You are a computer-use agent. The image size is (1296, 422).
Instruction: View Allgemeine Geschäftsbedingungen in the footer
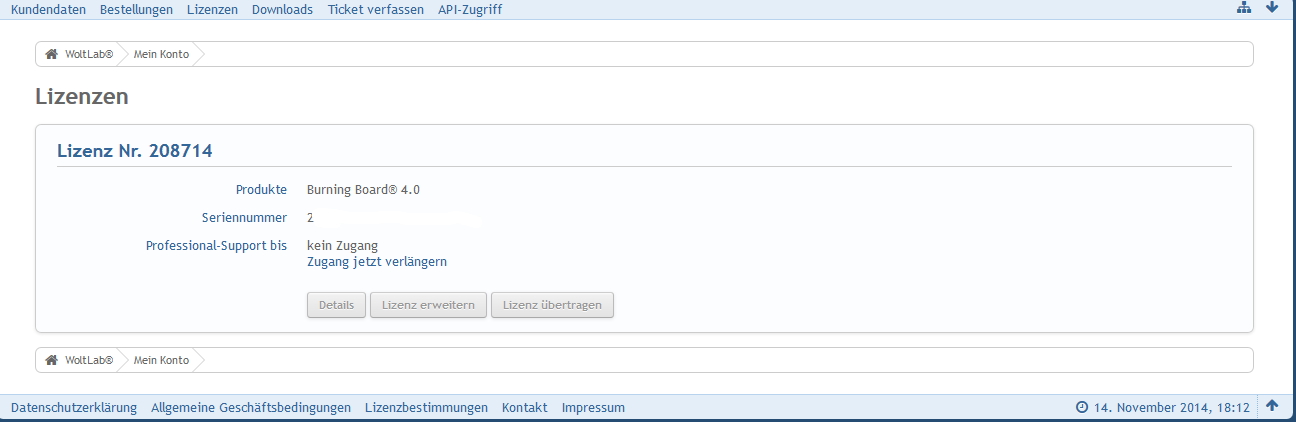pyautogui.click(x=251, y=407)
